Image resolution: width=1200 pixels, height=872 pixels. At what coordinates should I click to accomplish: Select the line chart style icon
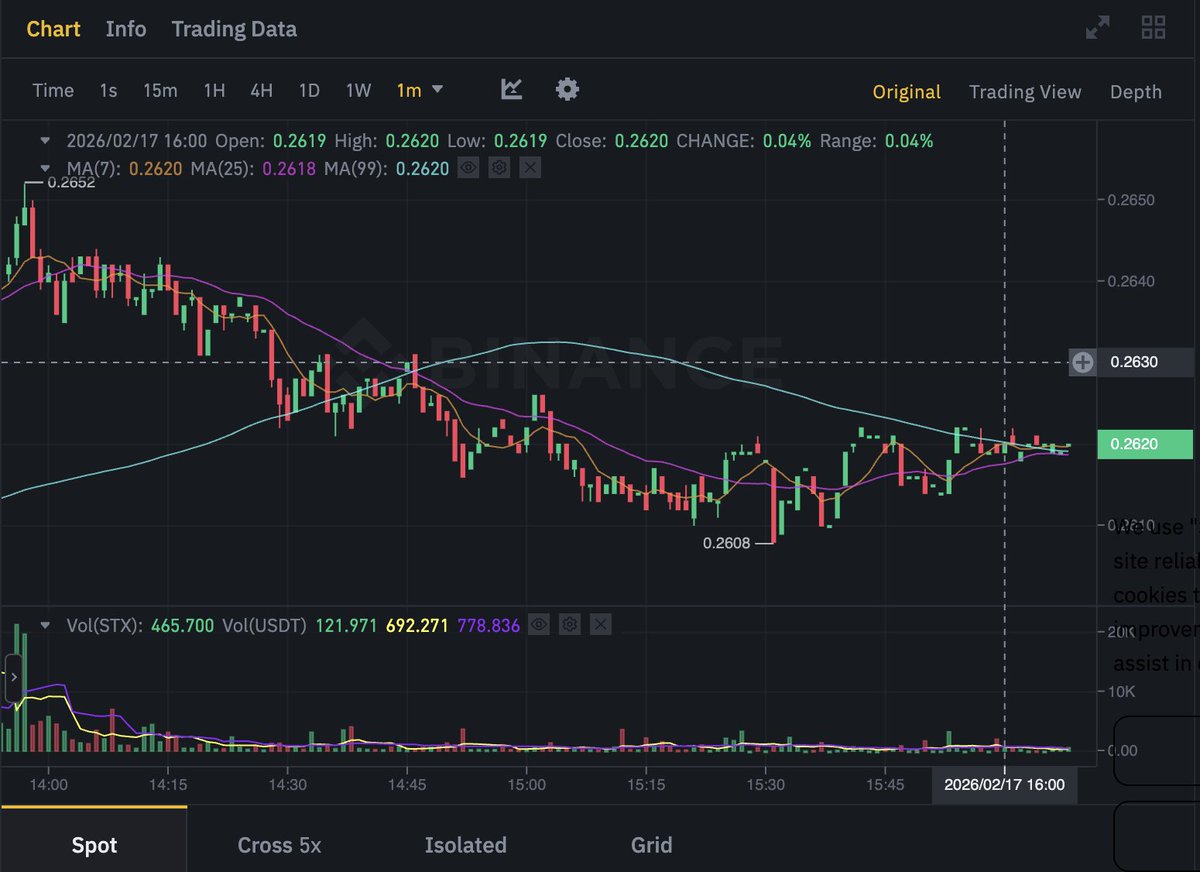[511, 89]
